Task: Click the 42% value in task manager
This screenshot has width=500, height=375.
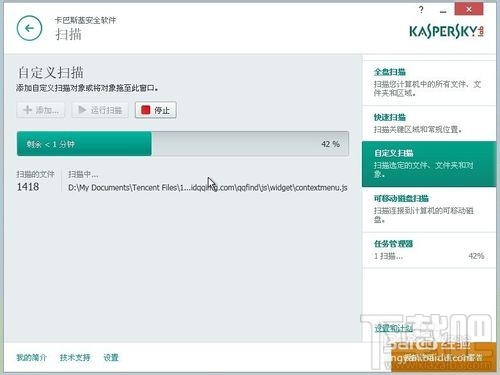Action: click(476, 256)
